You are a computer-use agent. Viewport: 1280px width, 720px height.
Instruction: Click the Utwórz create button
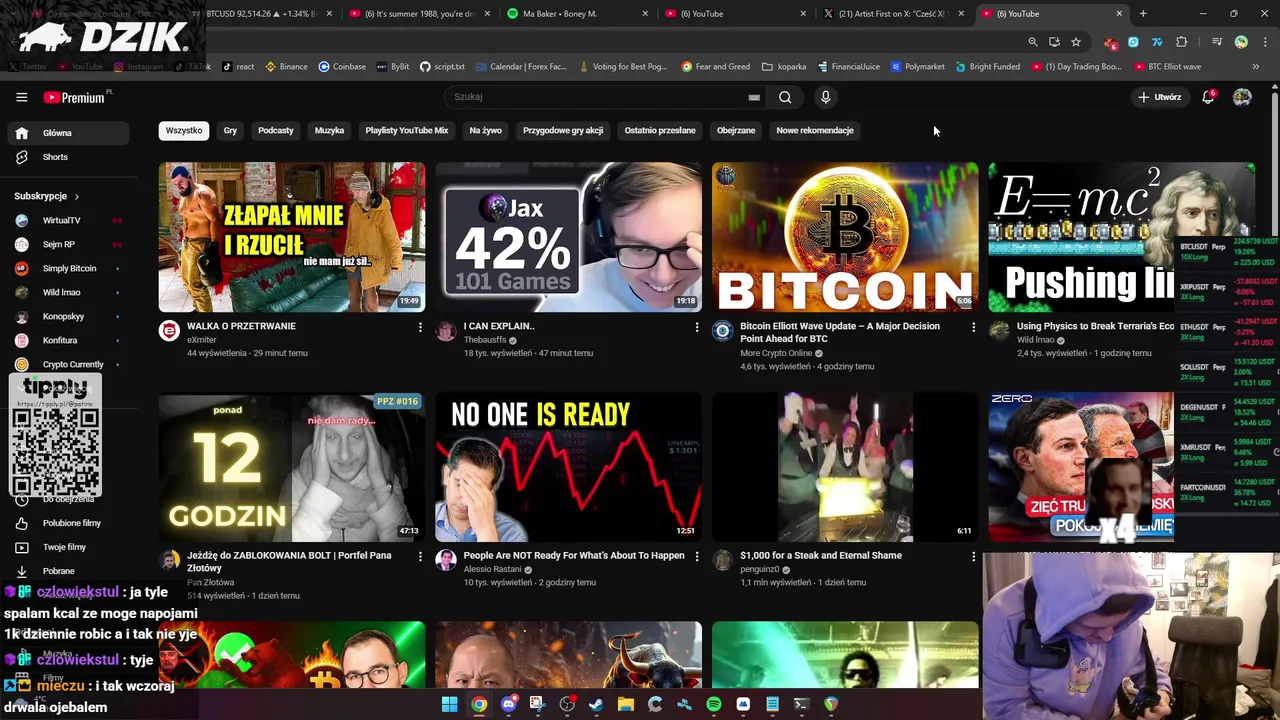1160,97
